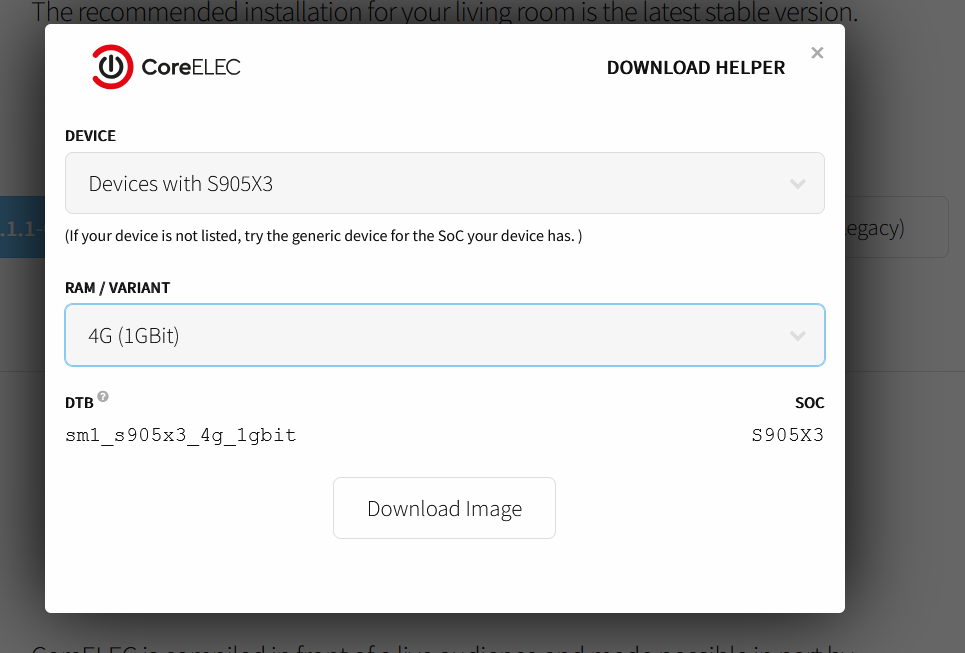Click the RAM / VARIANT label

118,288
